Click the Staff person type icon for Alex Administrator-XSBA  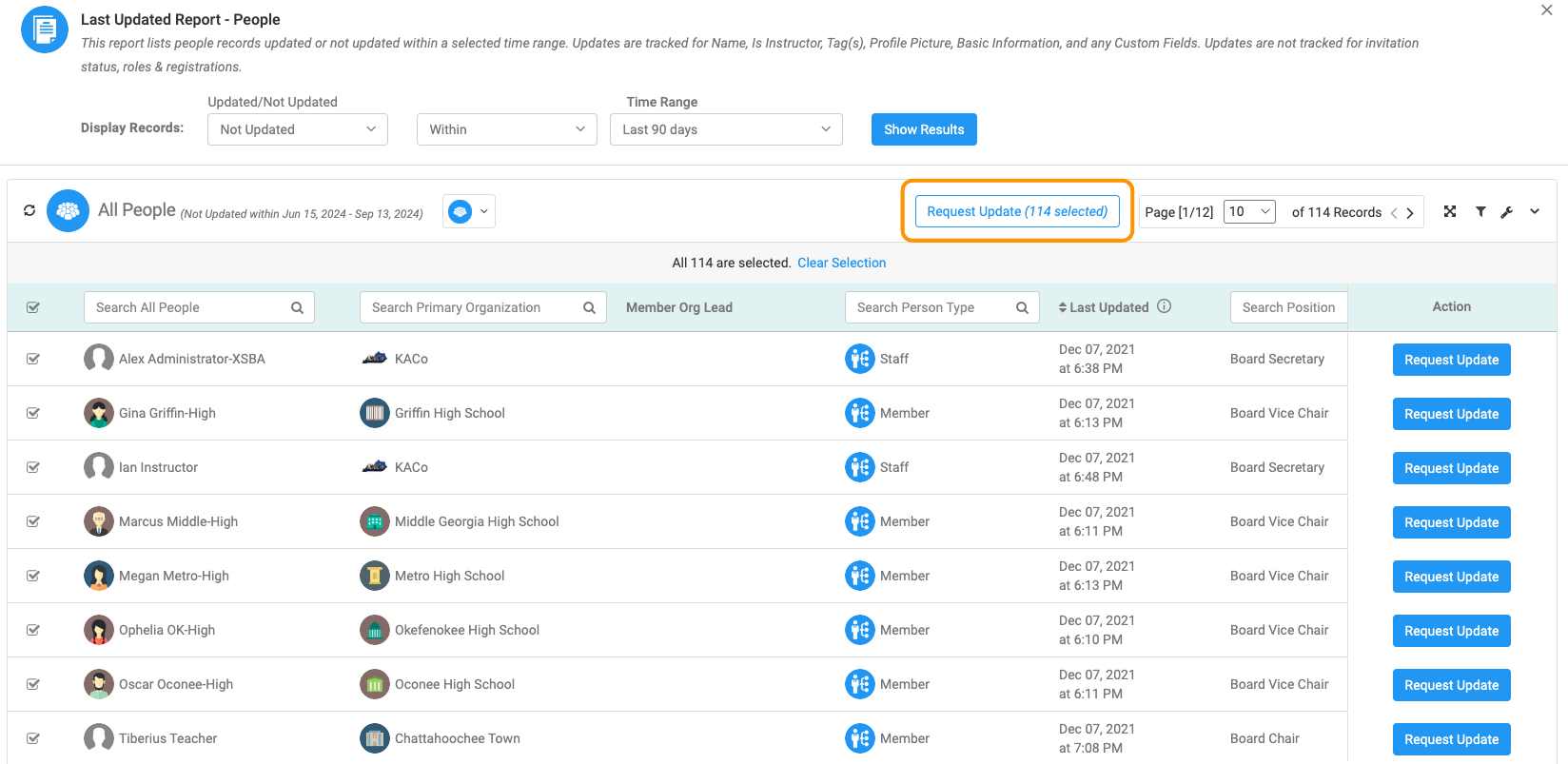click(x=860, y=359)
